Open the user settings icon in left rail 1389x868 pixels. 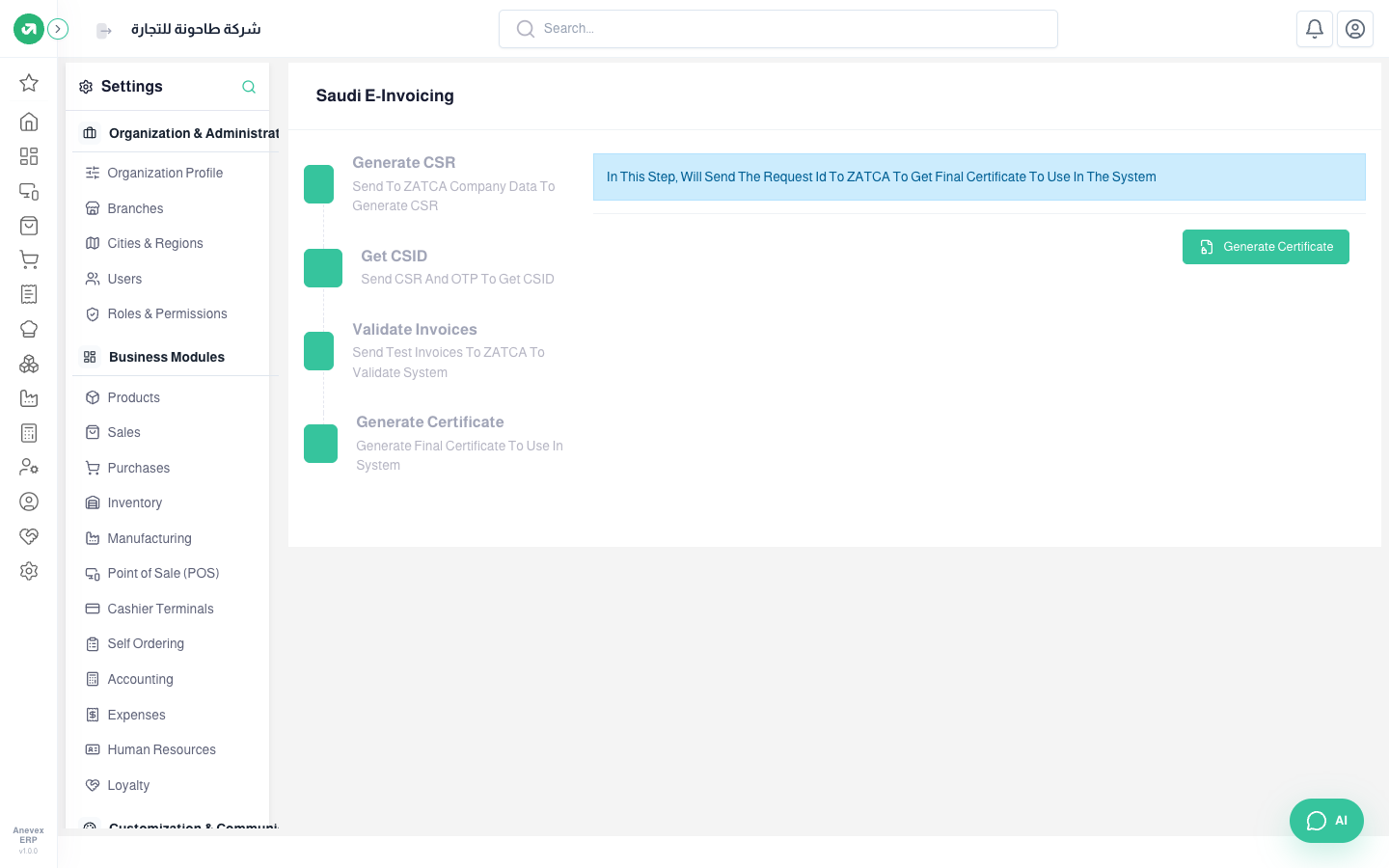[29, 467]
